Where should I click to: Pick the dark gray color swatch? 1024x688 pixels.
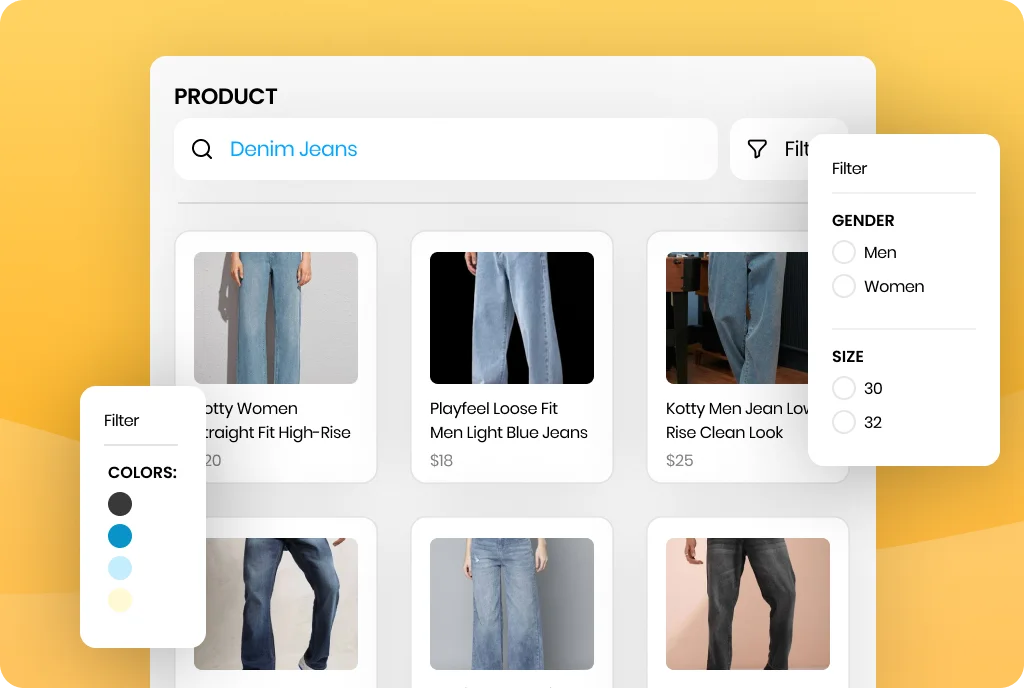(x=120, y=504)
